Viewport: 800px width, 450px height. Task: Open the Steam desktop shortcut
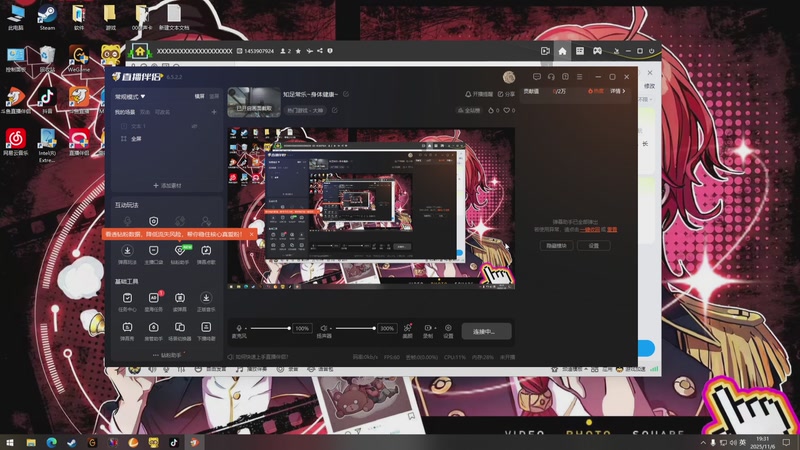(x=47, y=17)
